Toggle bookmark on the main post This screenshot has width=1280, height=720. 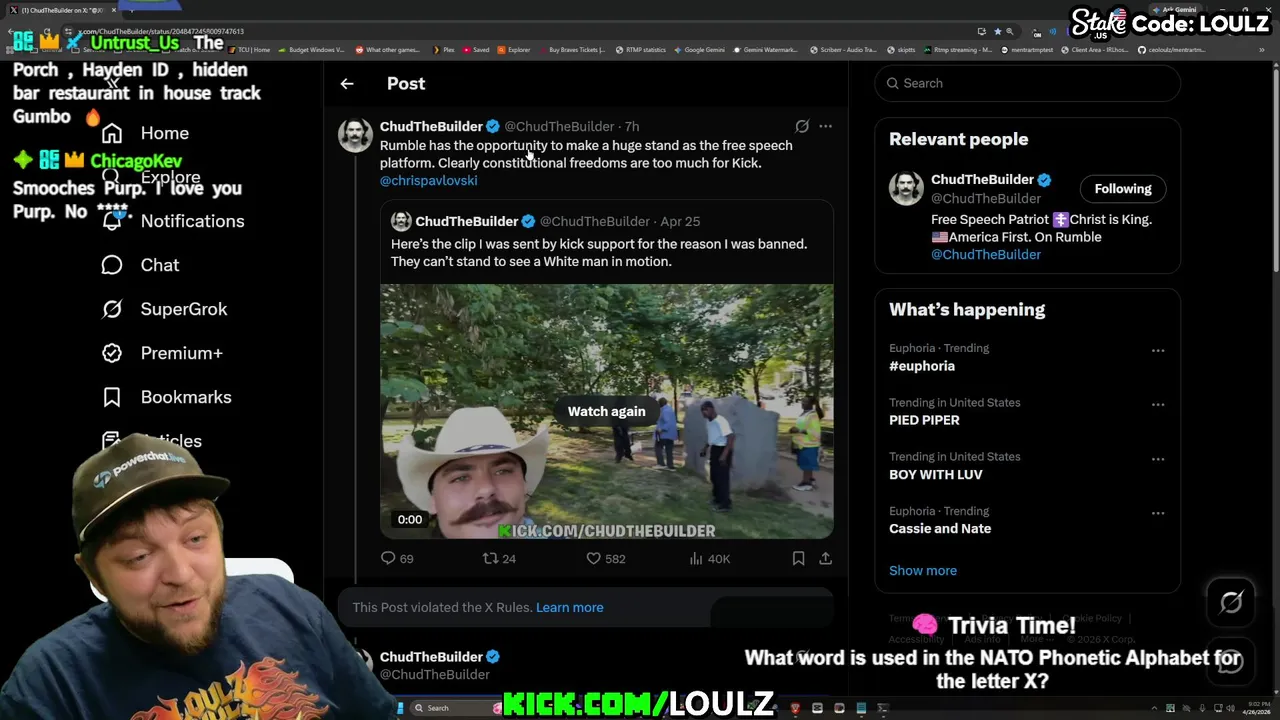[x=798, y=558]
